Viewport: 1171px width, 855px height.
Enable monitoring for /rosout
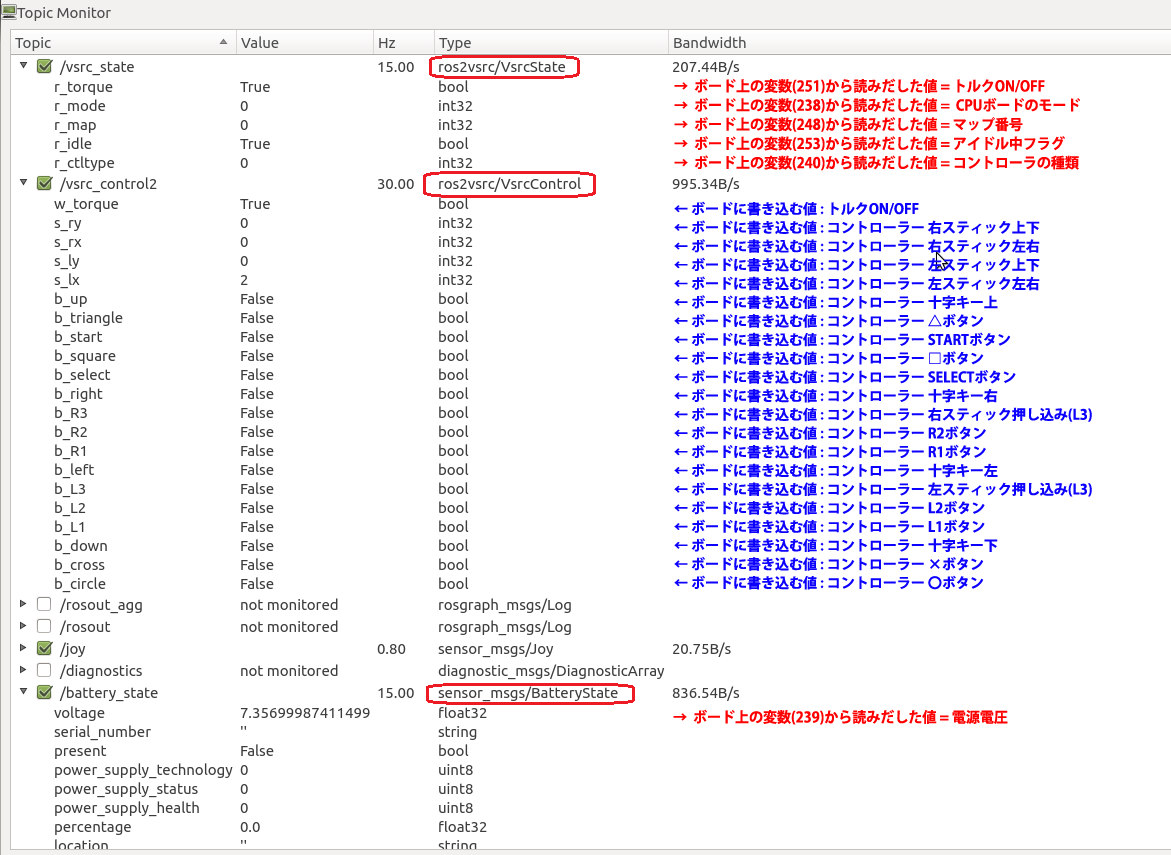[x=45, y=627]
